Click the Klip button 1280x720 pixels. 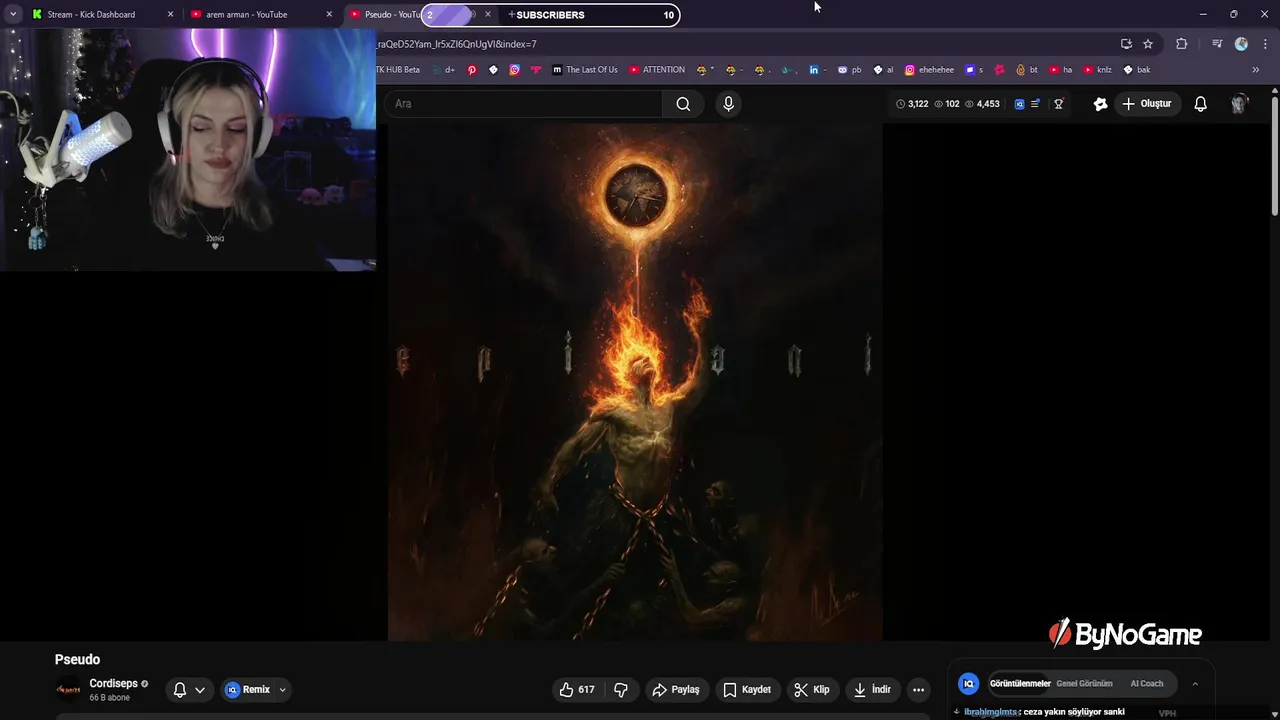[x=812, y=689]
